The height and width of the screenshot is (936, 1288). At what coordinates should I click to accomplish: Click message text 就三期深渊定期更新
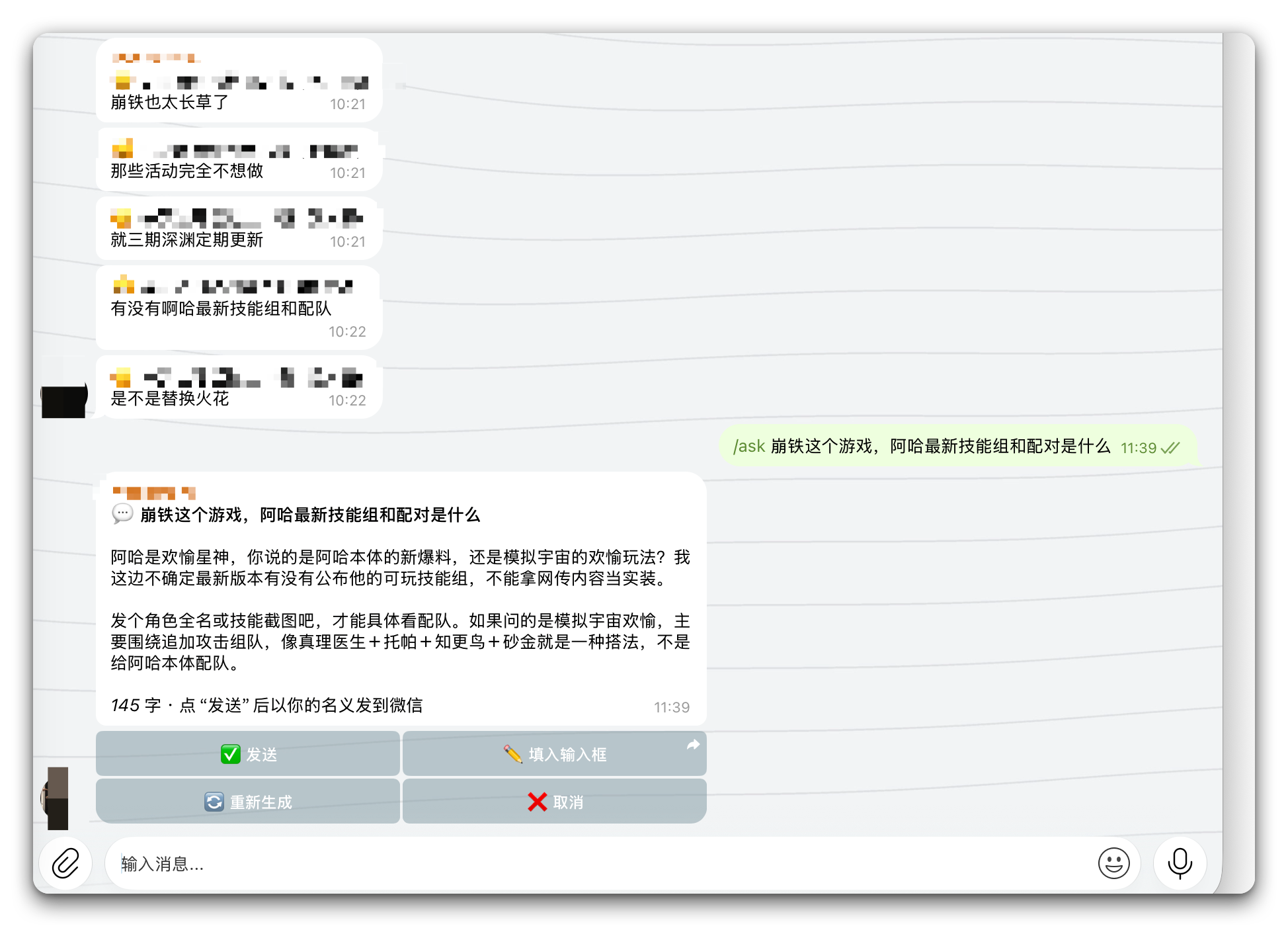coord(187,239)
